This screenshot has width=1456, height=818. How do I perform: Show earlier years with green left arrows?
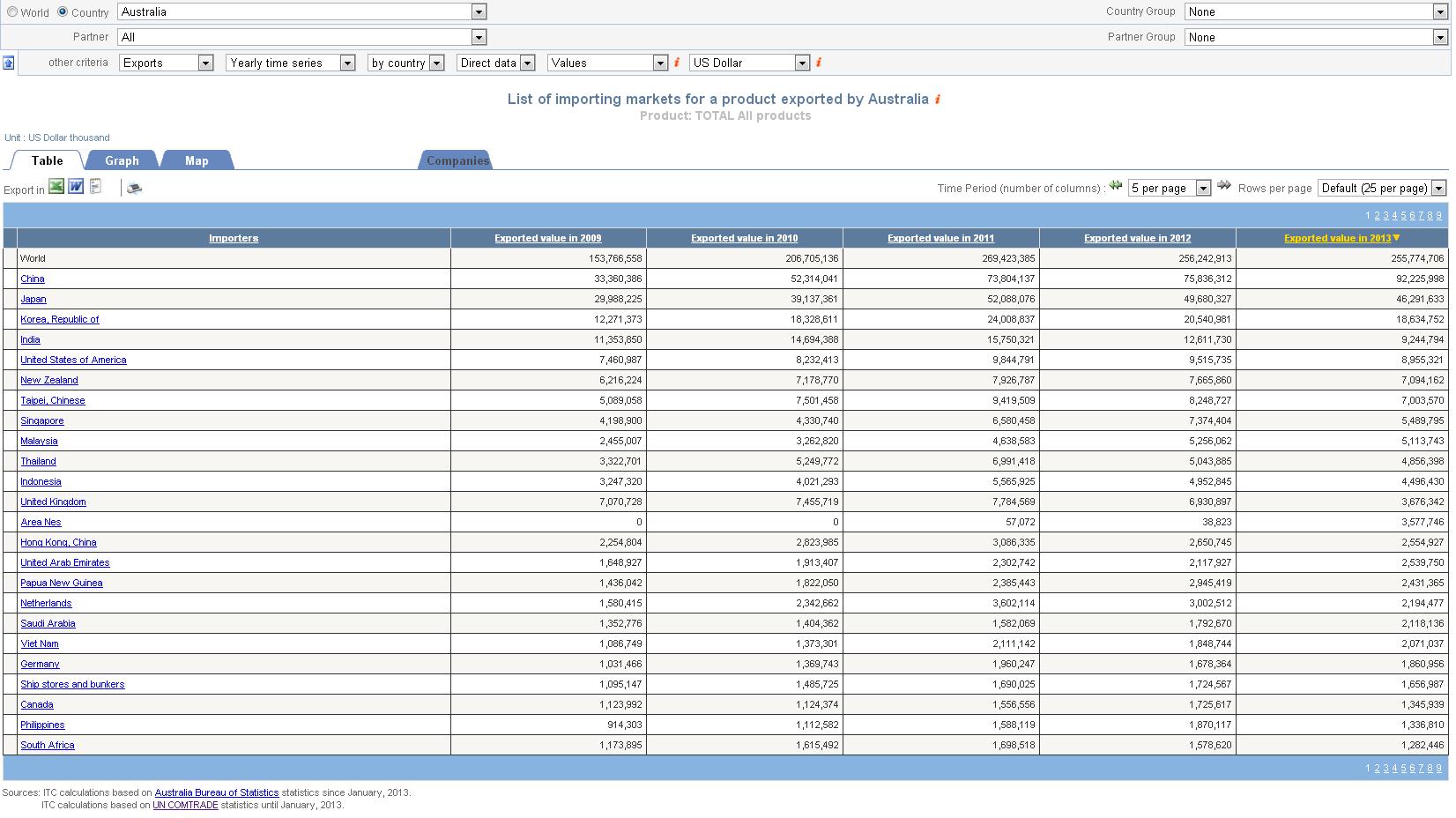pos(1116,185)
